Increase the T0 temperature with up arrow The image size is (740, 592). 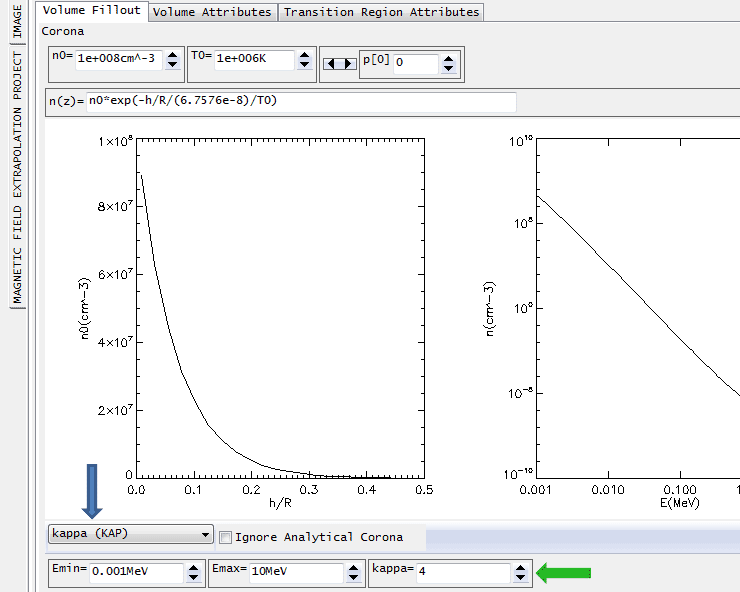click(x=305, y=56)
